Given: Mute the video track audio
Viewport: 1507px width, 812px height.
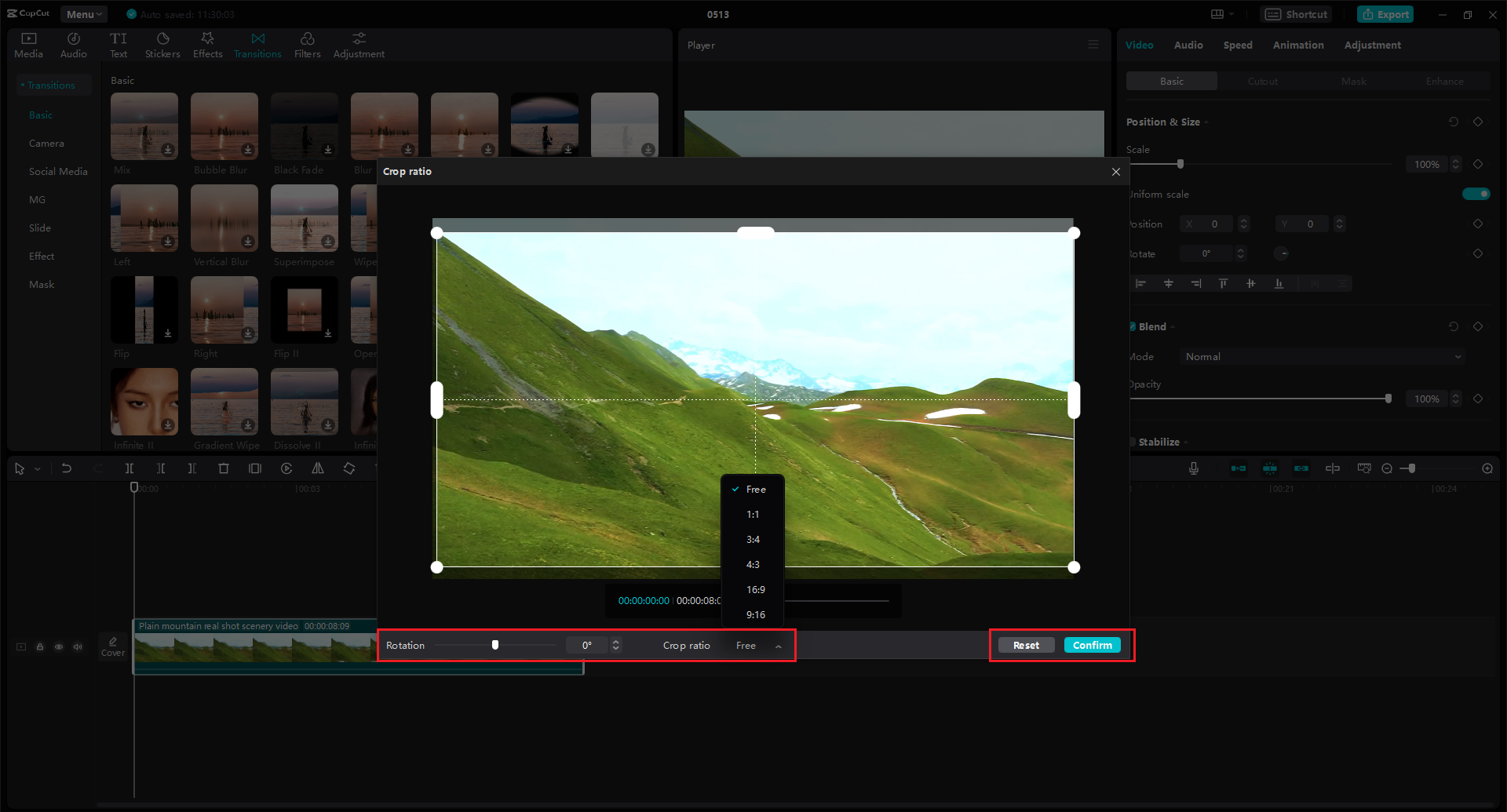Looking at the screenshot, I should coord(78,646).
